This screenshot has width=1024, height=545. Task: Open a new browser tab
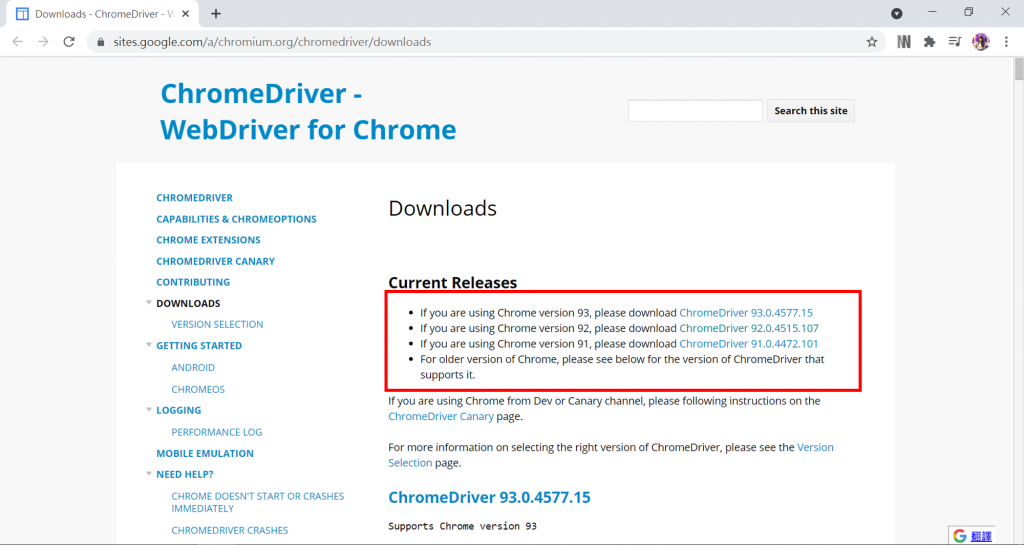pyautogui.click(x=216, y=13)
